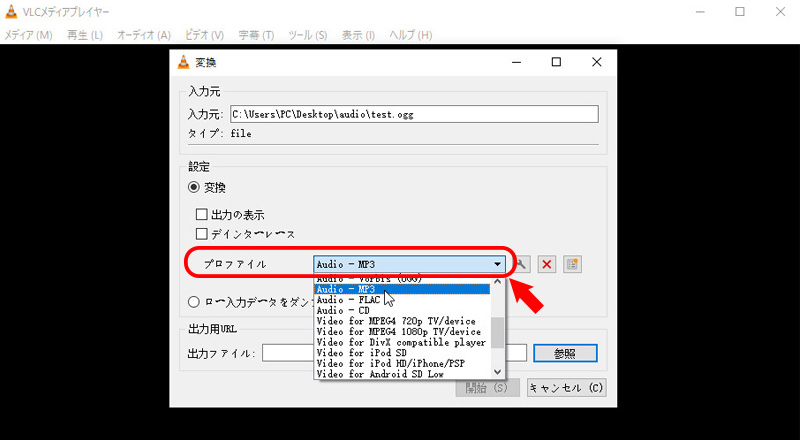Maximize the 変換 dialog
Screen dimensions: 800x440
tap(556, 62)
